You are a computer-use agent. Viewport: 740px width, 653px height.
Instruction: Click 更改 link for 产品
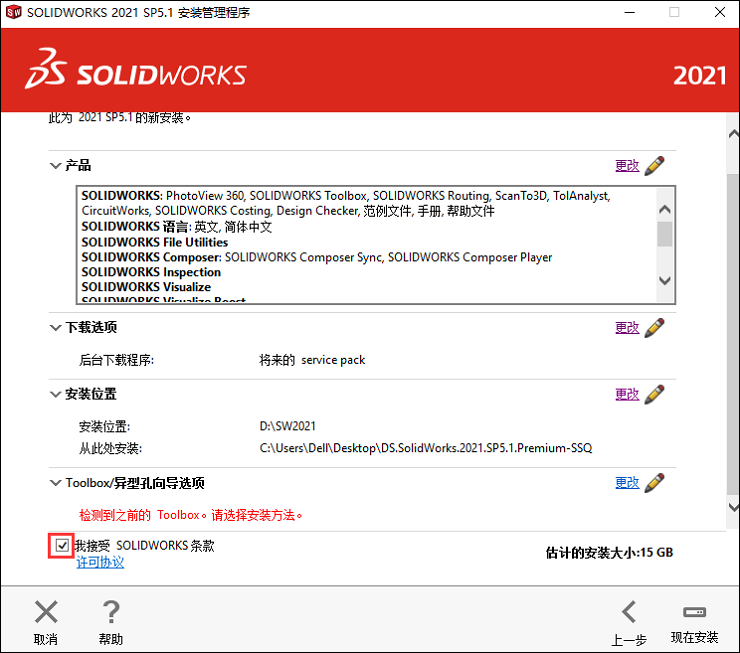point(627,166)
